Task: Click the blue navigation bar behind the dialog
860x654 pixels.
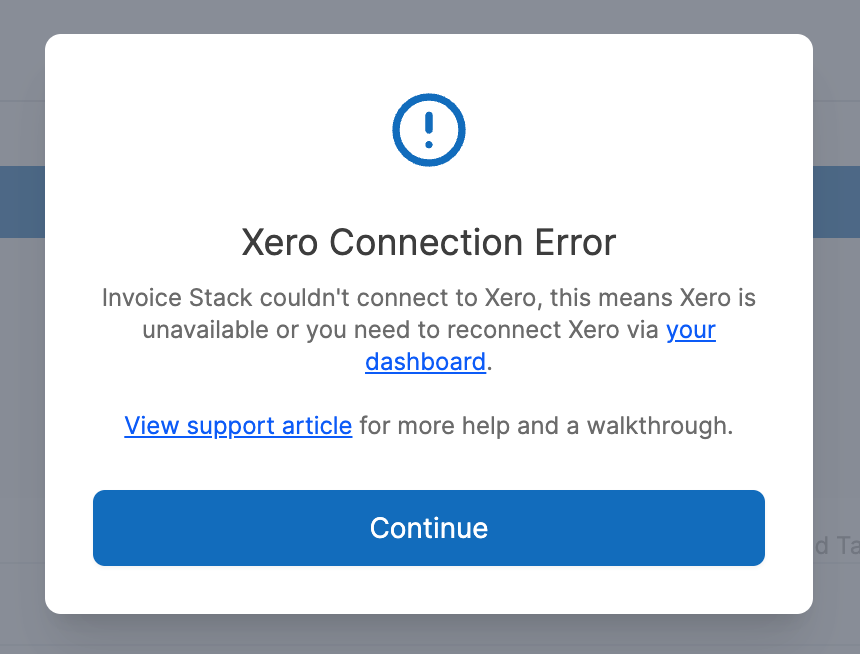Action: 20,202
